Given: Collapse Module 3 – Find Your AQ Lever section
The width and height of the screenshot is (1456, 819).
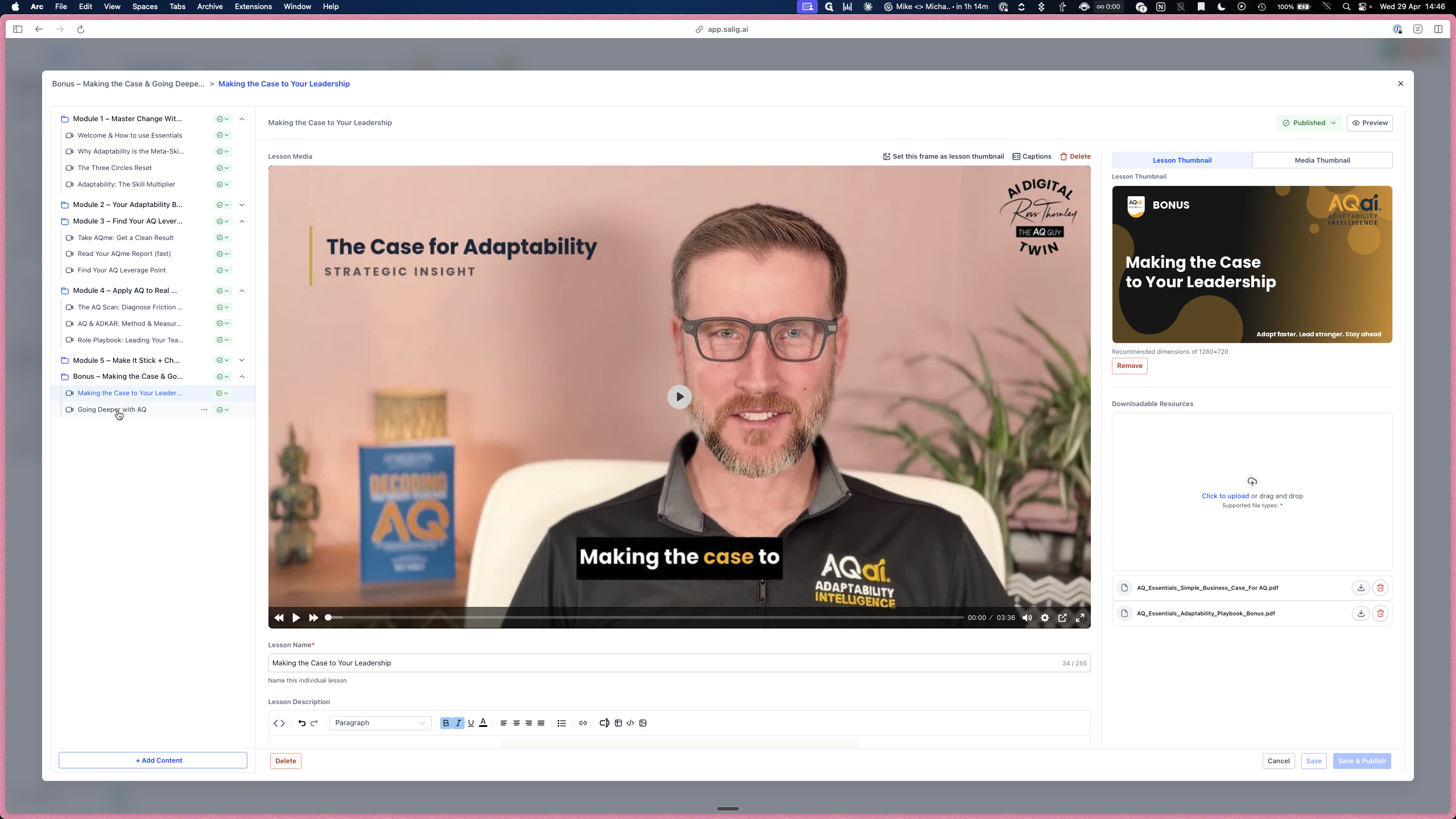Looking at the screenshot, I should tap(242, 221).
